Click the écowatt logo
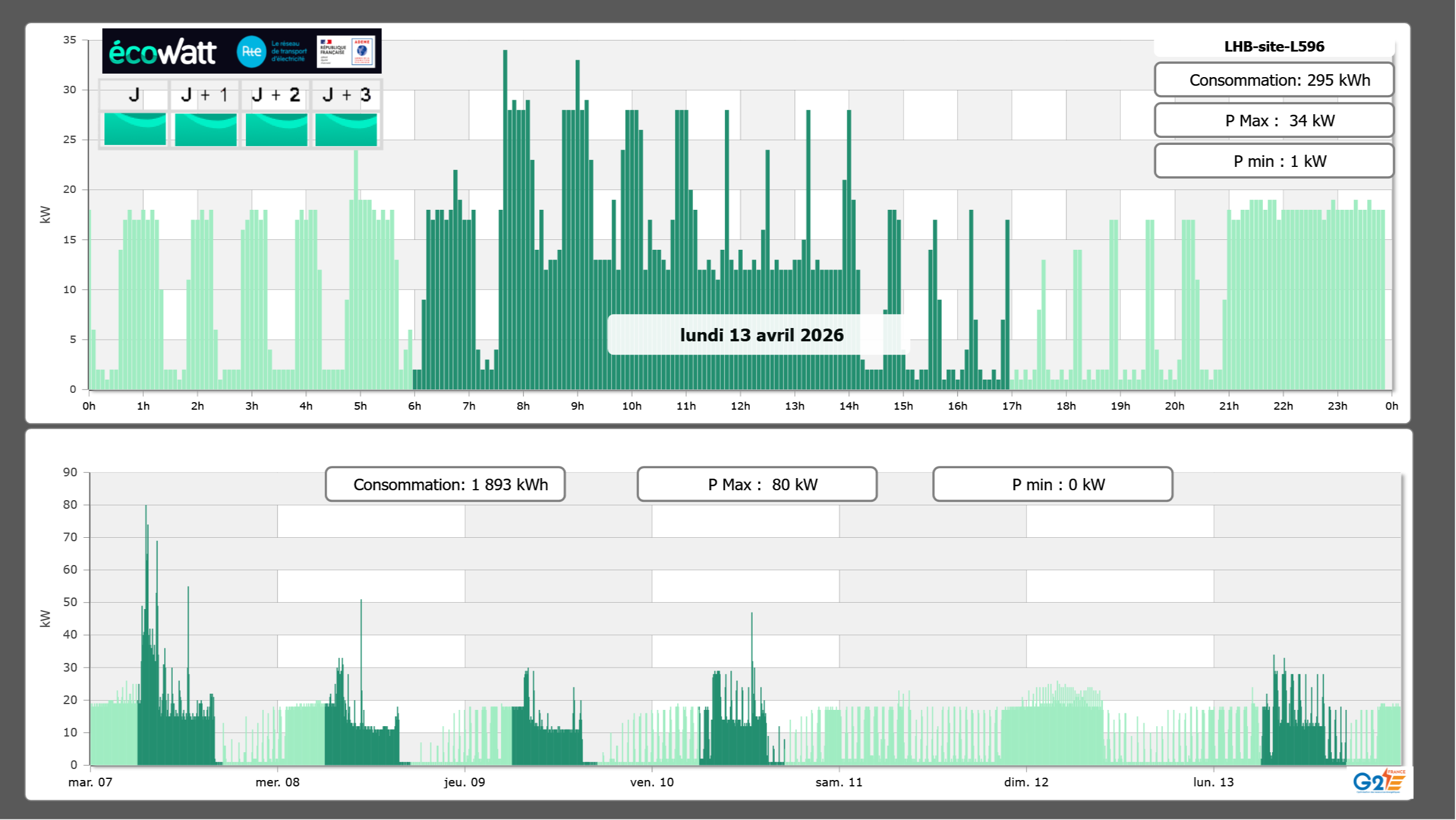The image size is (1456, 820). click(162, 52)
